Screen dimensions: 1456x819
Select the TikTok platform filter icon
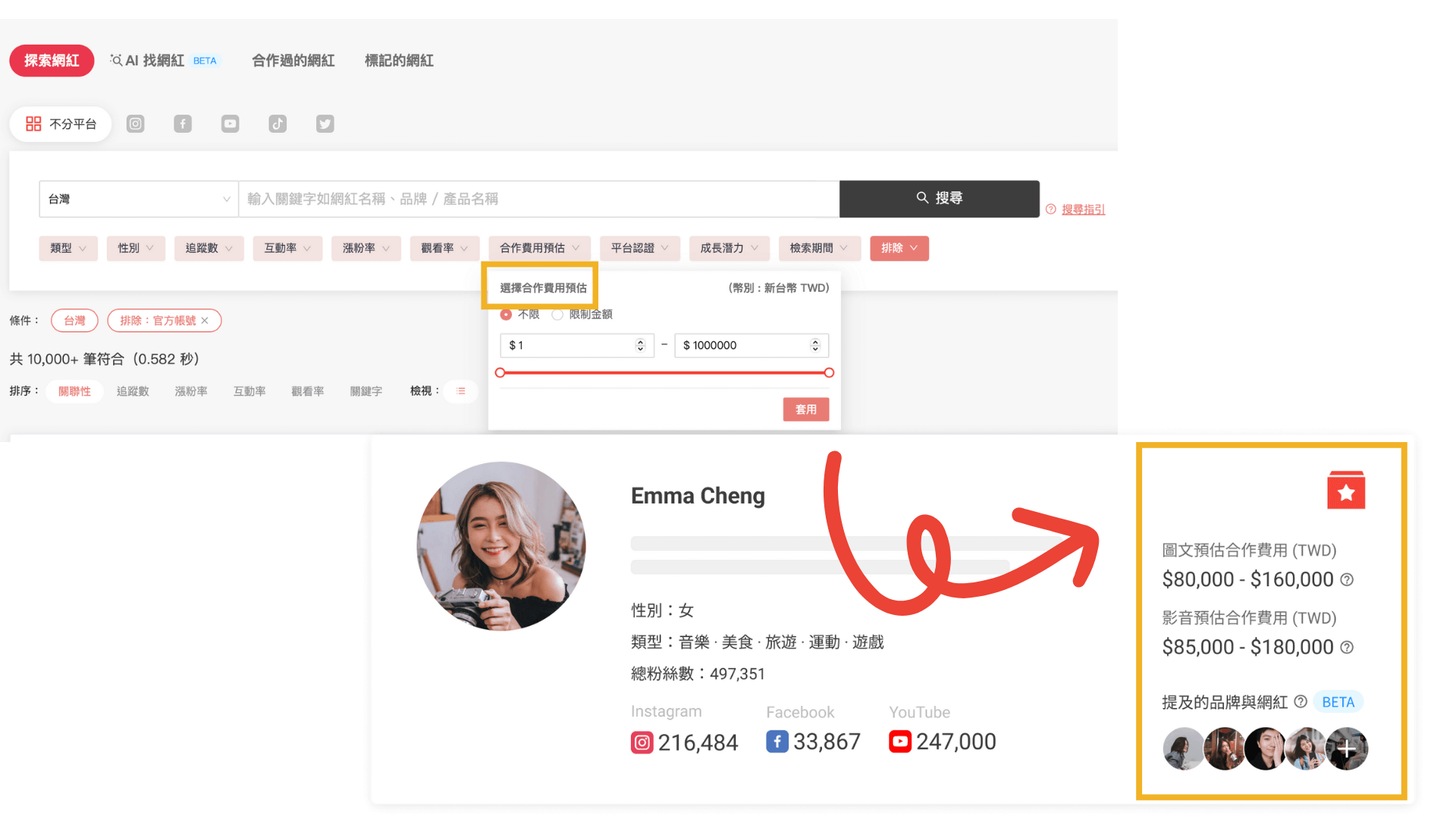coord(278,124)
